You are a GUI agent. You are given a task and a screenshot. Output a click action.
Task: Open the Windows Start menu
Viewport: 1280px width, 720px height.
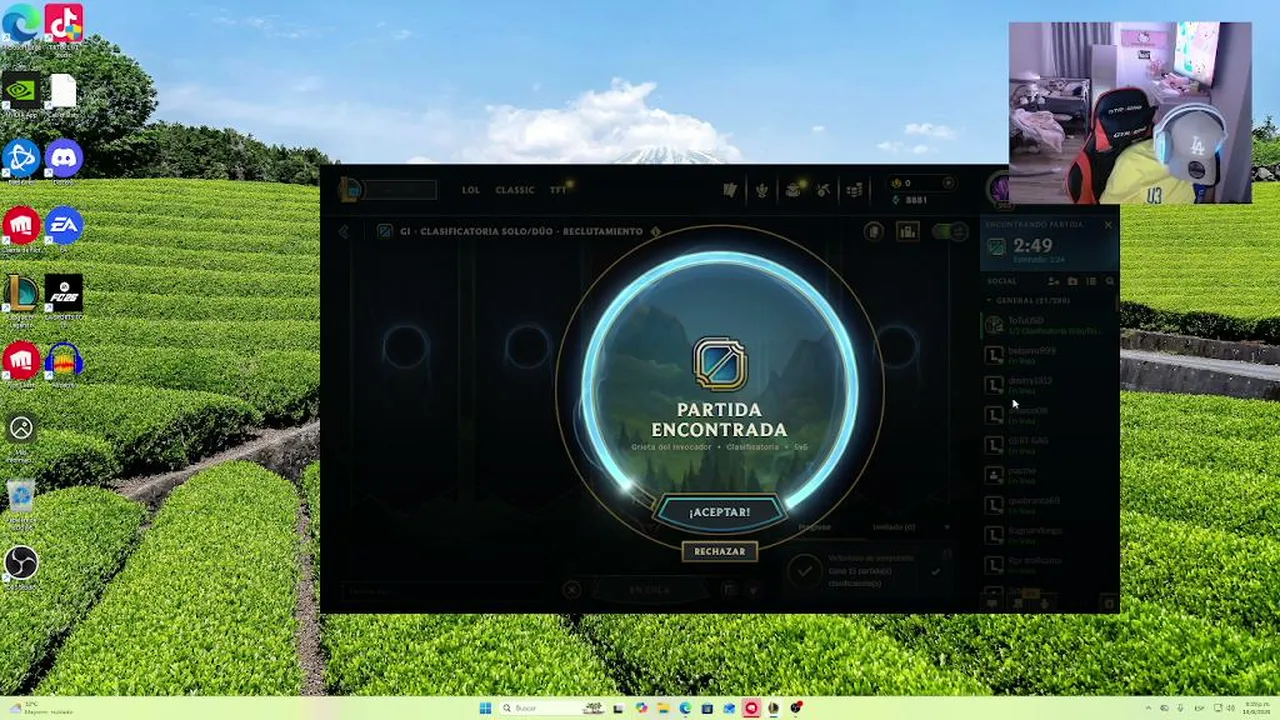point(485,708)
